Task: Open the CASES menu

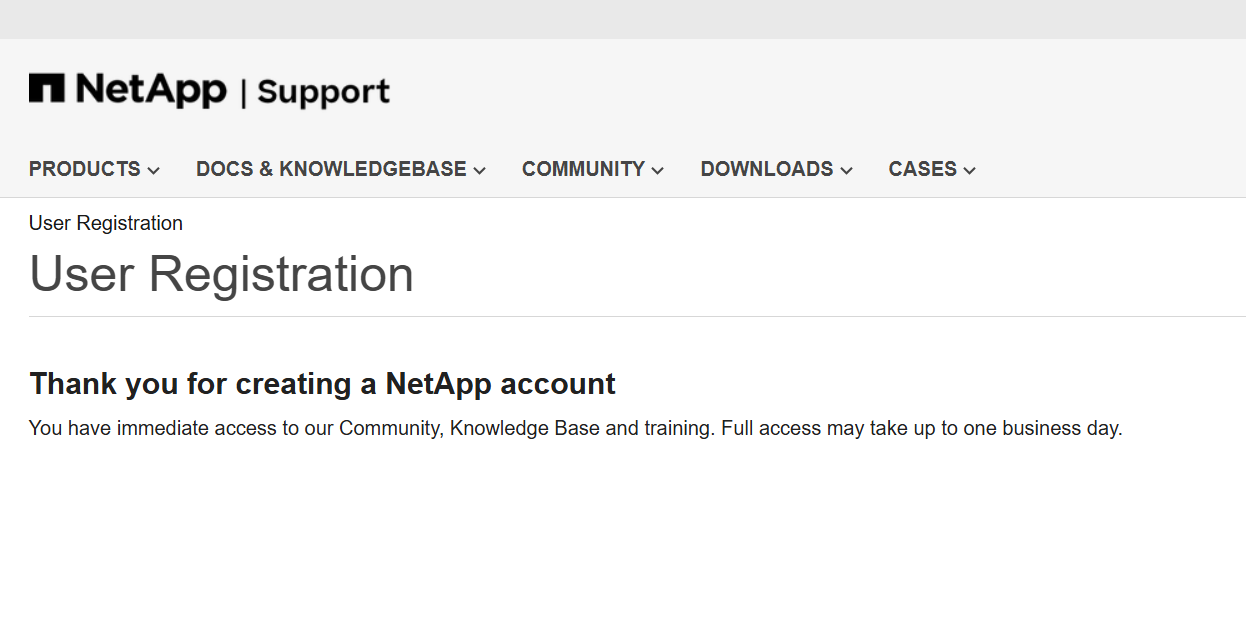Action: click(923, 169)
